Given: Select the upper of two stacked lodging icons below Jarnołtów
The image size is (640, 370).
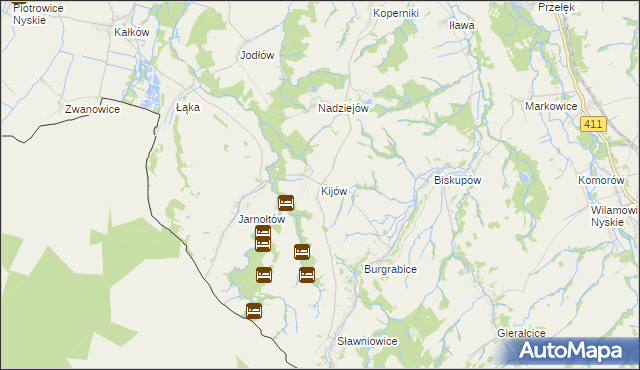Looking at the screenshot, I should coord(263,233).
